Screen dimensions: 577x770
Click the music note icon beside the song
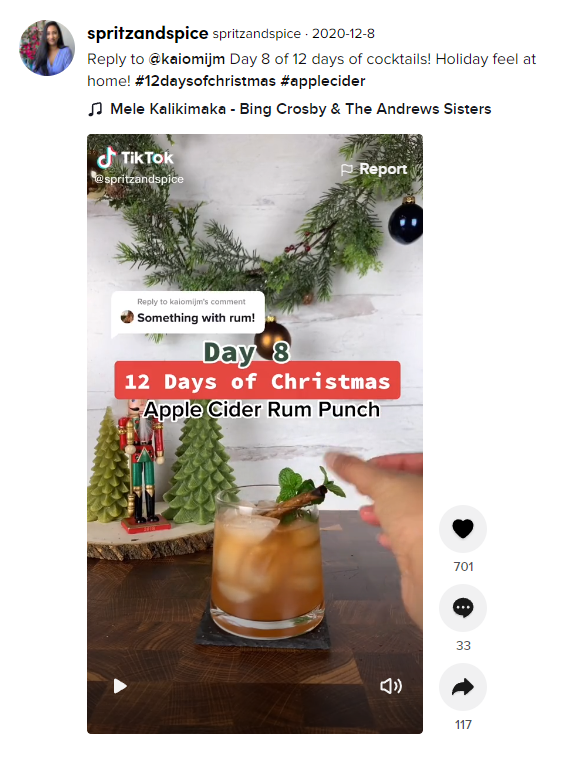tap(95, 109)
